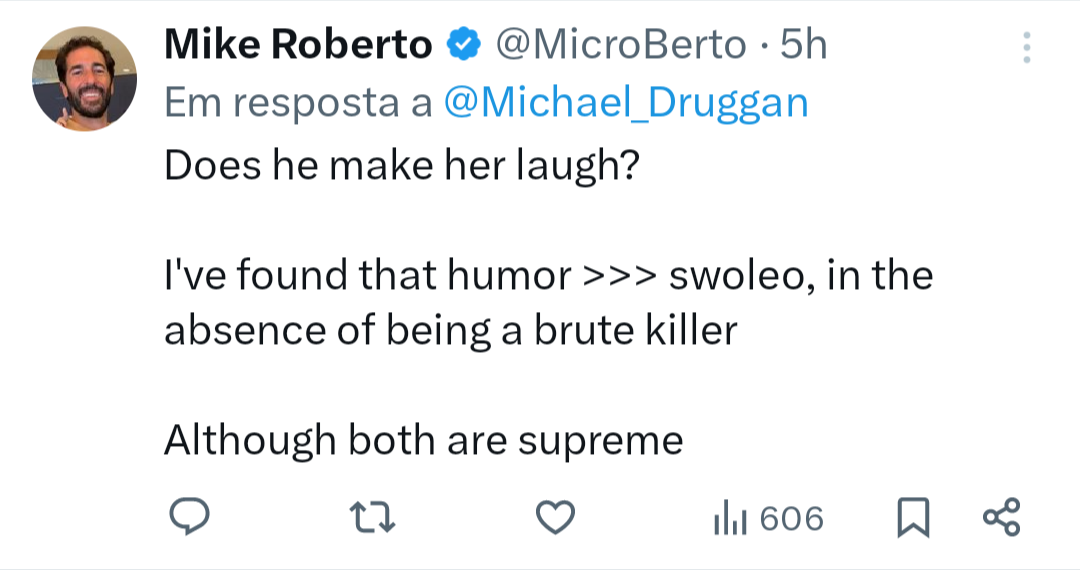Image resolution: width=1080 pixels, height=570 pixels.
Task: Click the 606 views count
Action: (x=792, y=518)
